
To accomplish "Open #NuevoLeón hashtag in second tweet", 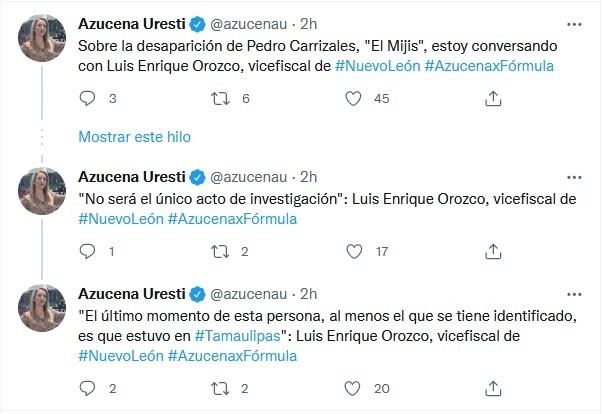I will [120, 219].
